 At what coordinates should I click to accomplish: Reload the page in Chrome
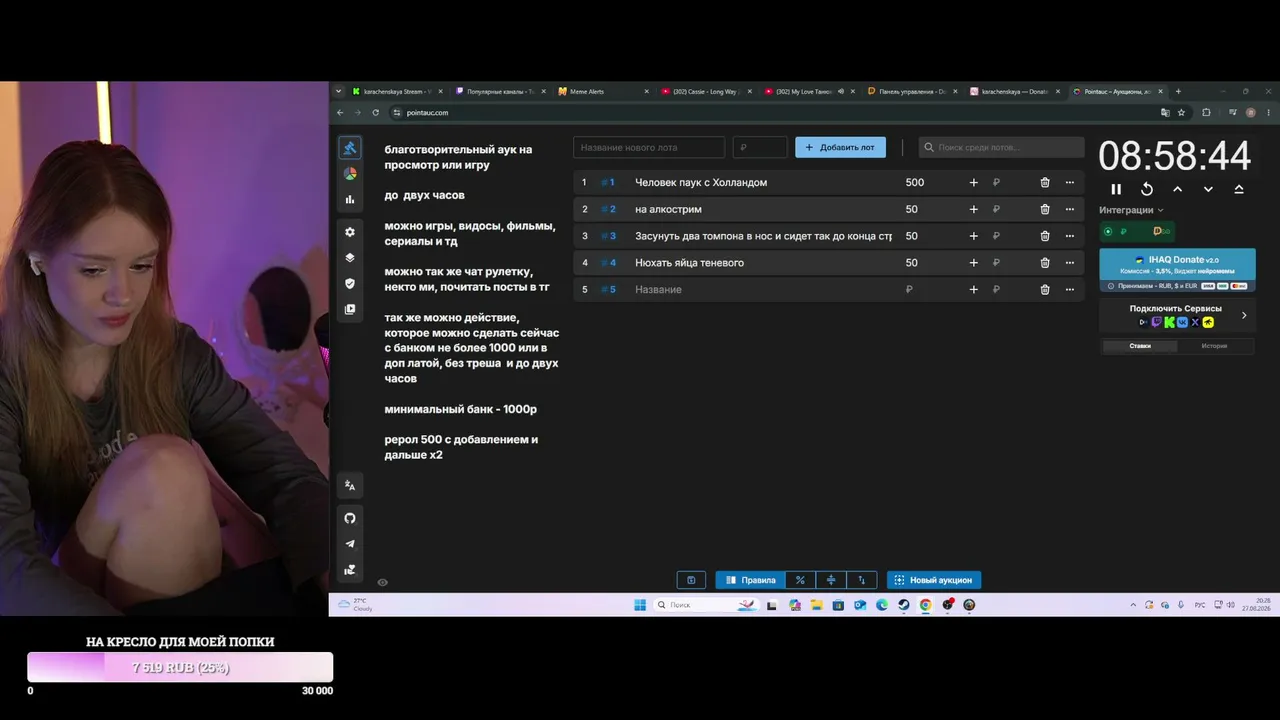coord(375,112)
